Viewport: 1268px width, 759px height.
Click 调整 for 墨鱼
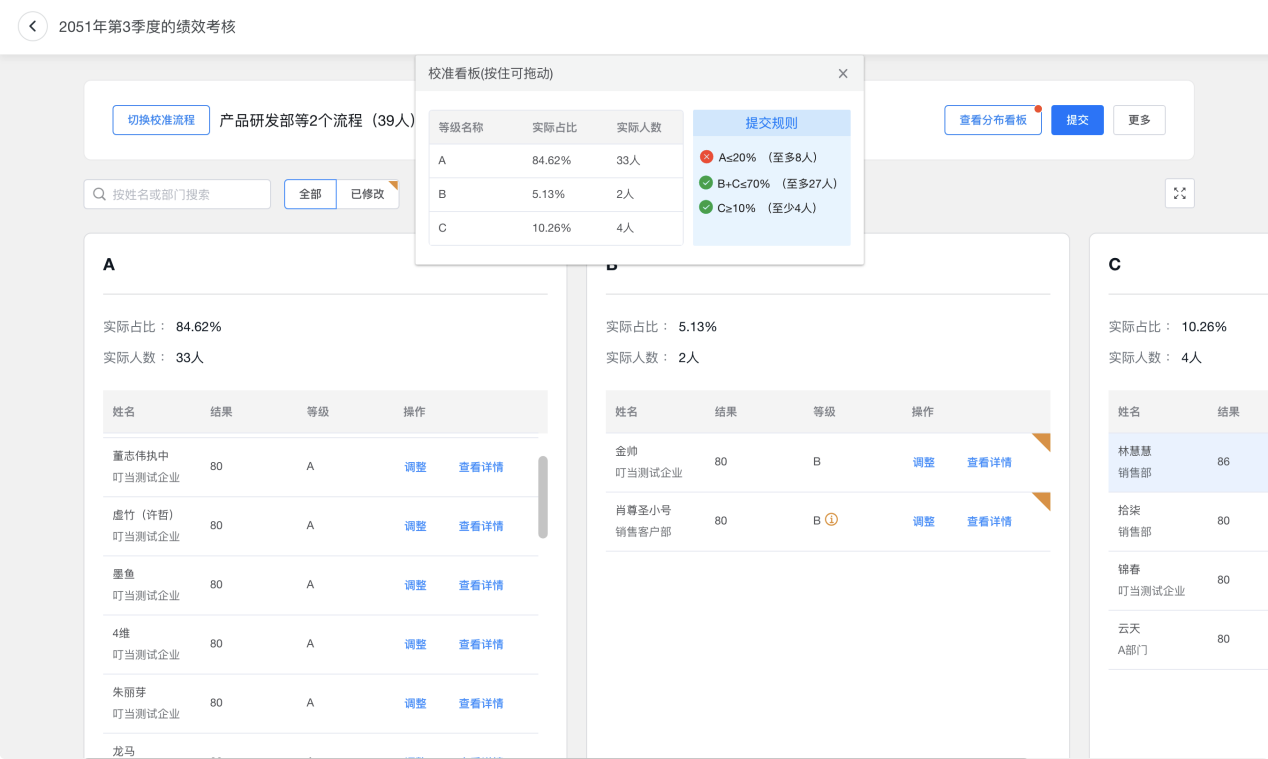(415, 585)
